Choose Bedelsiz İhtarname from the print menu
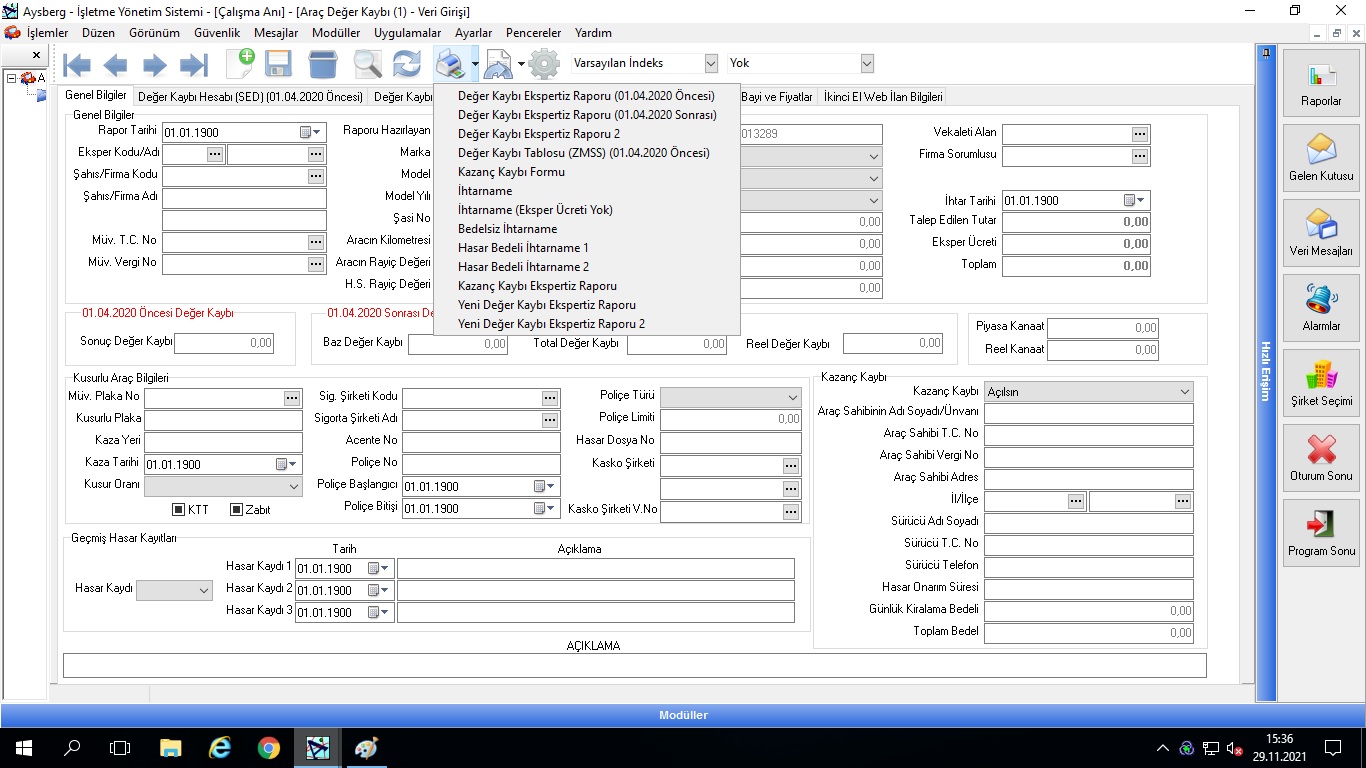This screenshot has height=768, width=1366. 507,229
